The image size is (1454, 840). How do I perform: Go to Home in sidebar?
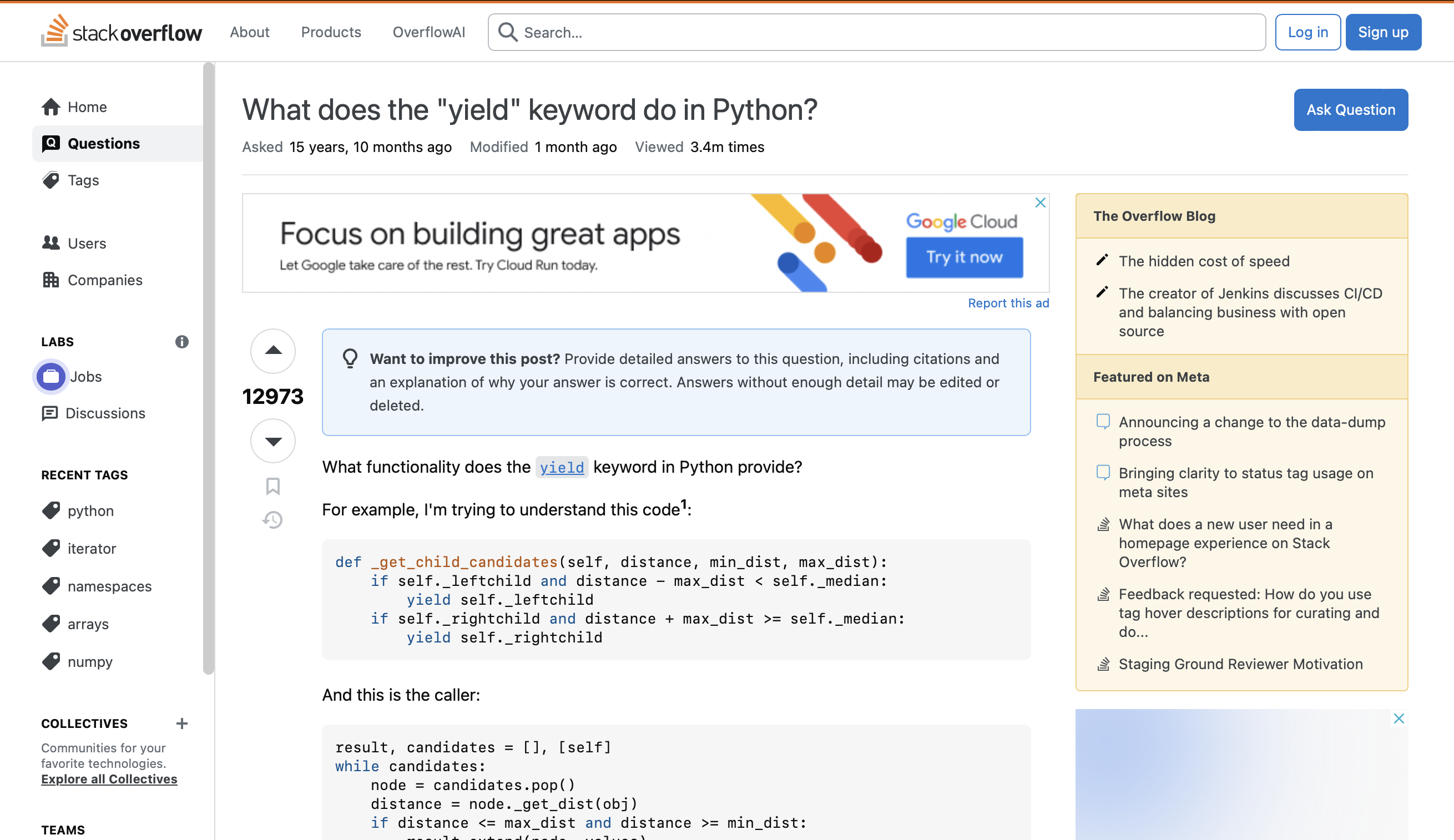pyautogui.click(x=87, y=107)
